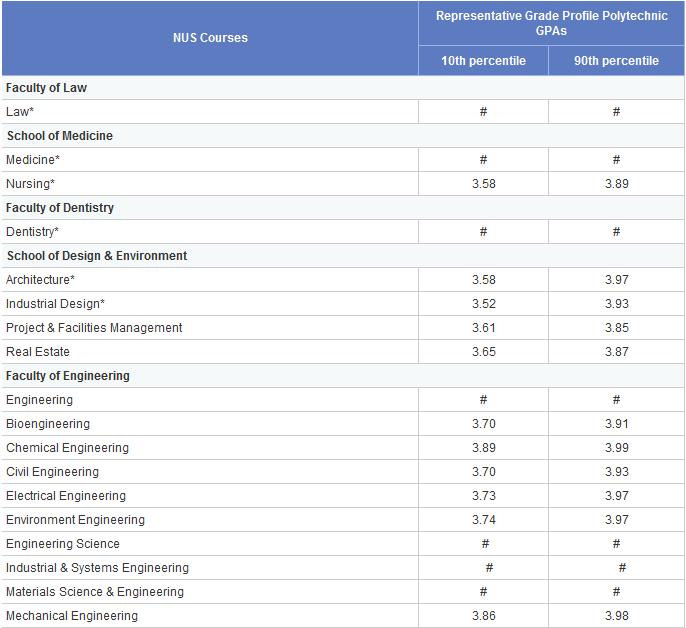
Task: Click the Representative Grade Profile Polytechnic GPAs header
Action: (x=551, y=23)
